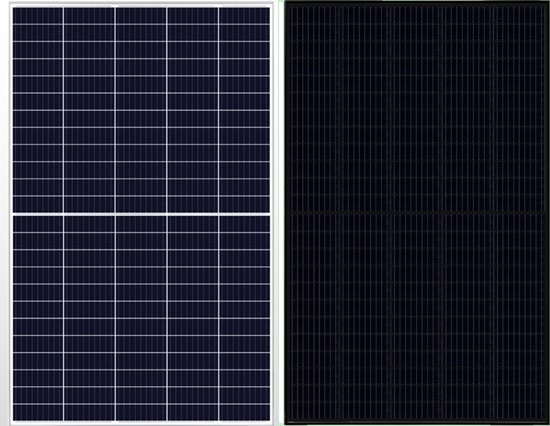The image size is (550, 426).
Task: Click the light gap between the two solar panels
Action: pos(279,213)
